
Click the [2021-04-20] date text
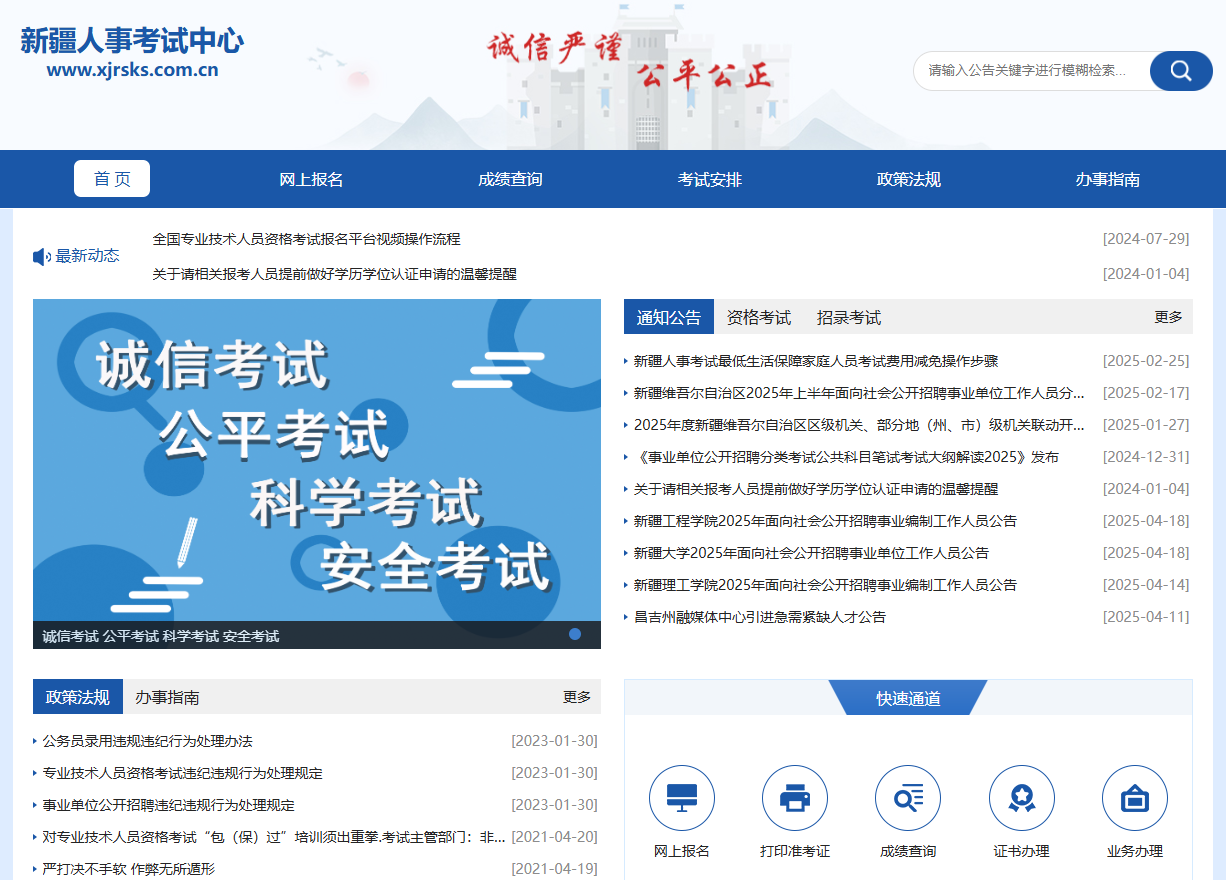coord(554,837)
